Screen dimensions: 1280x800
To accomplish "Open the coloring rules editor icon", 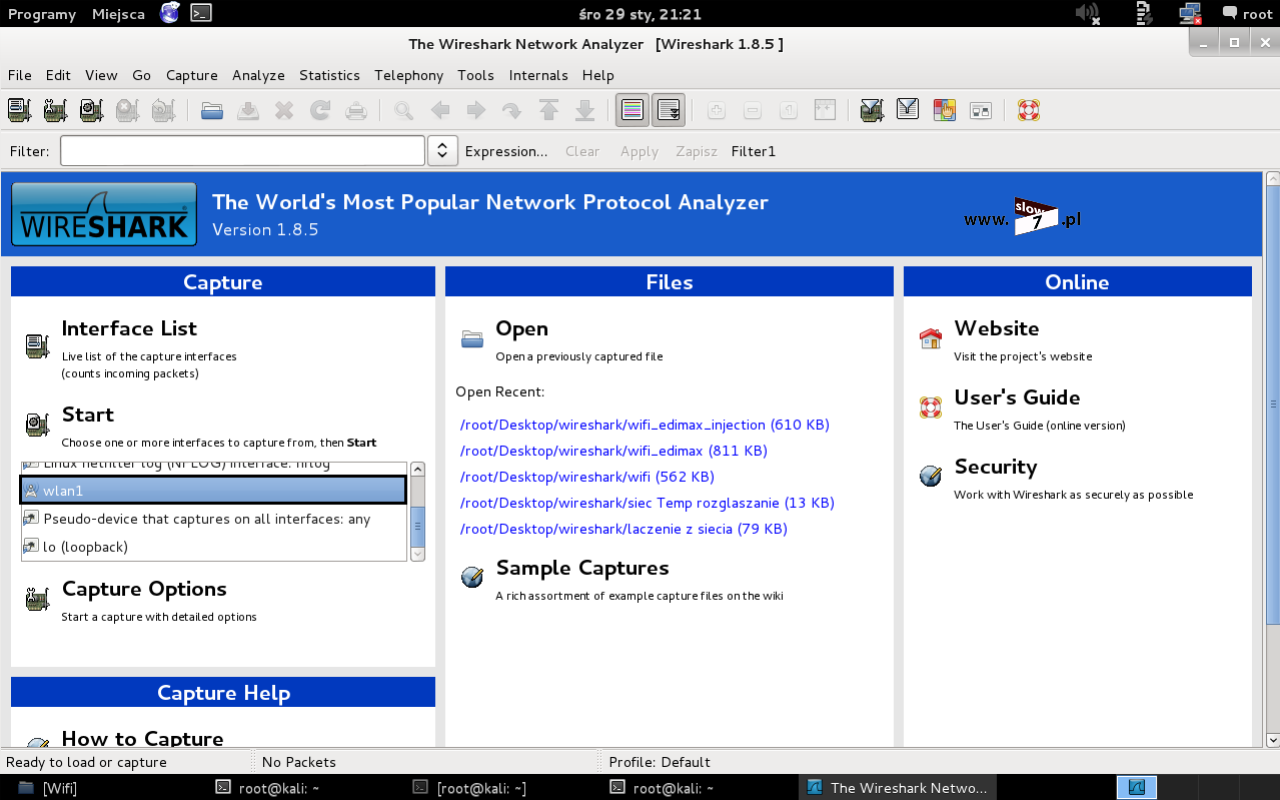I will (x=944, y=110).
